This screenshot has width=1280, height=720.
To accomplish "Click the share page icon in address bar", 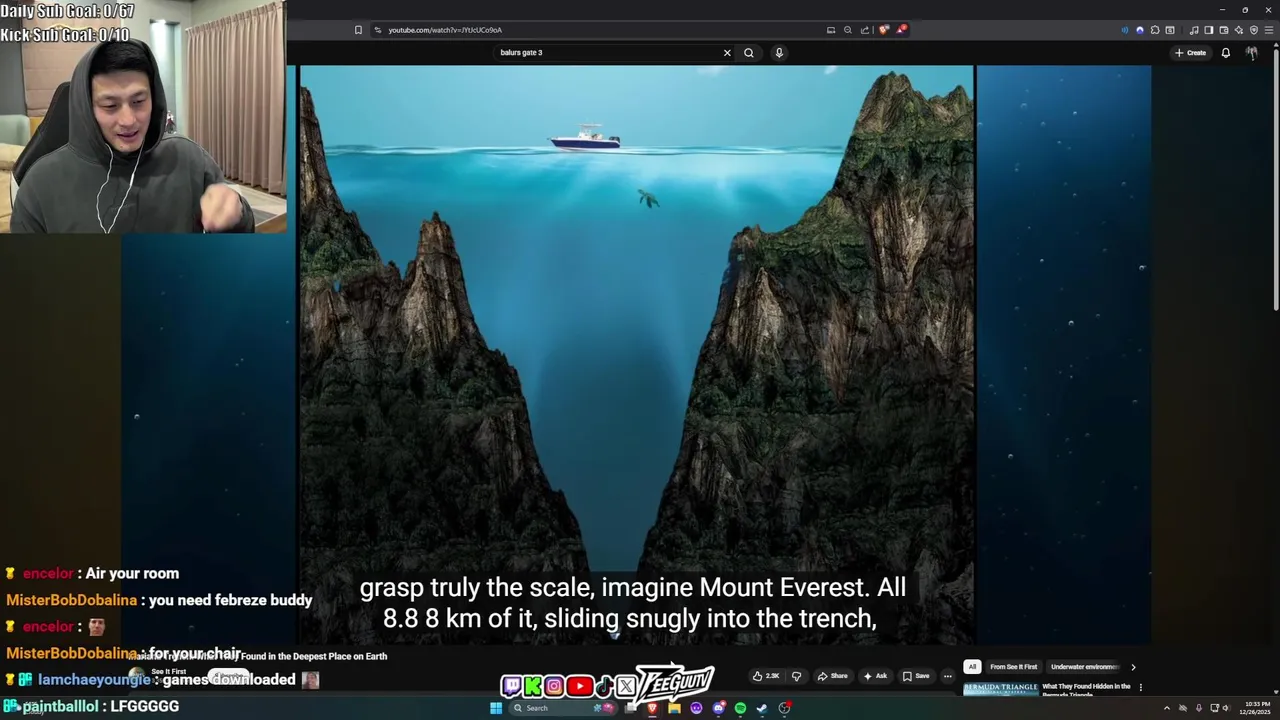I will pos(865,30).
